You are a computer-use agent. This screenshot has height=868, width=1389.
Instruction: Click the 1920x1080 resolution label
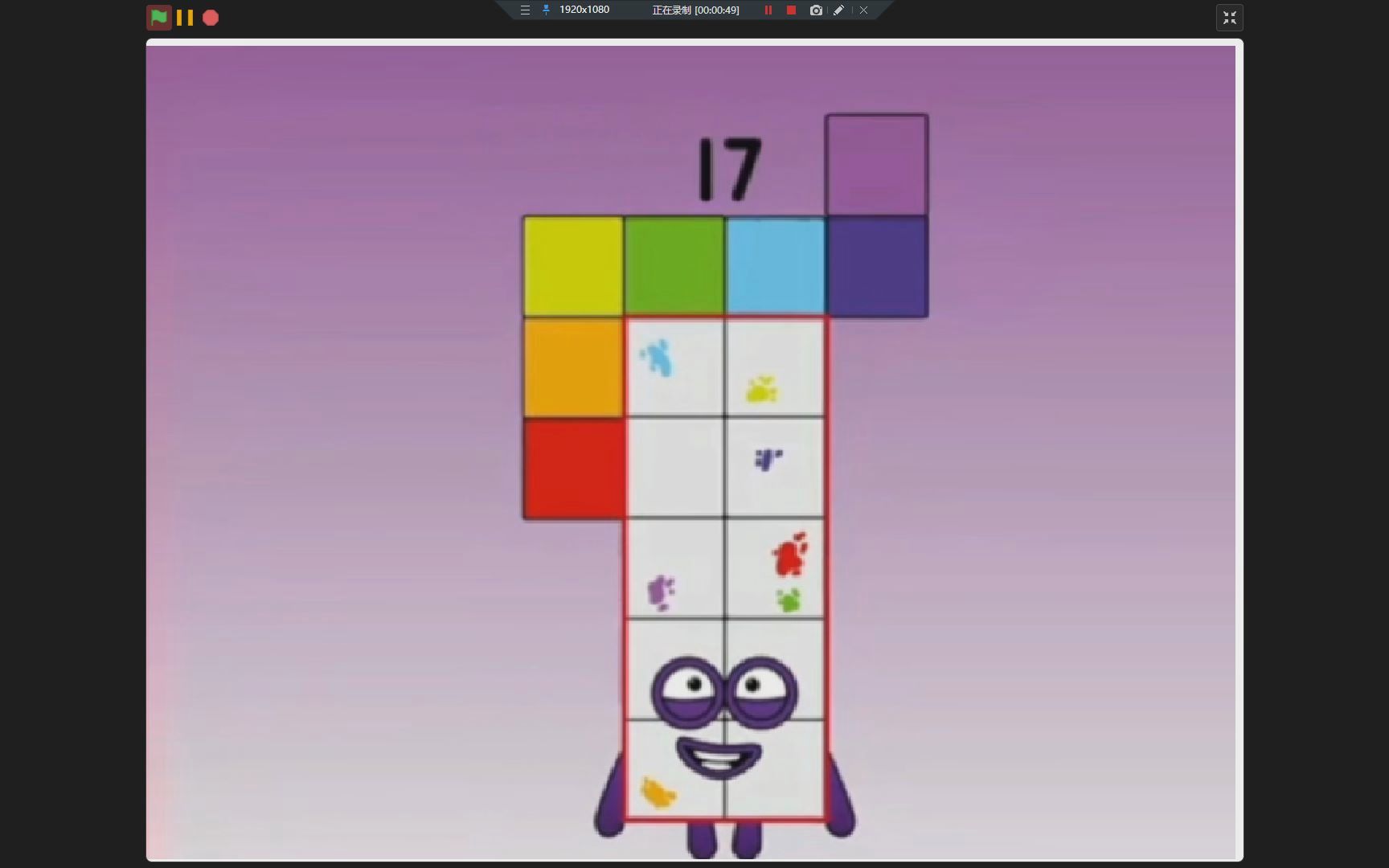click(x=584, y=10)
